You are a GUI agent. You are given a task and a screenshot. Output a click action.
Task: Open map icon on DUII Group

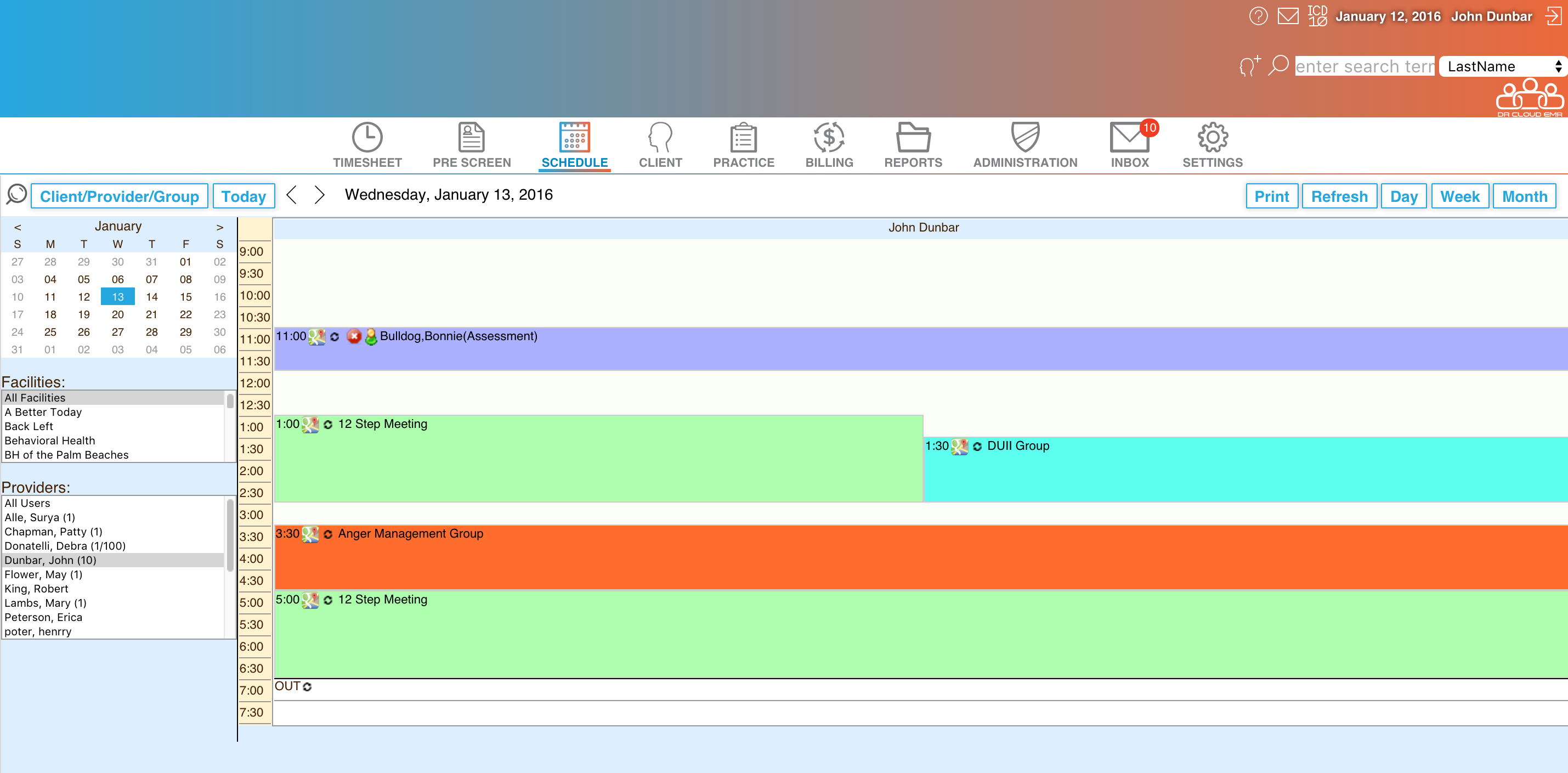click(959, 446)
